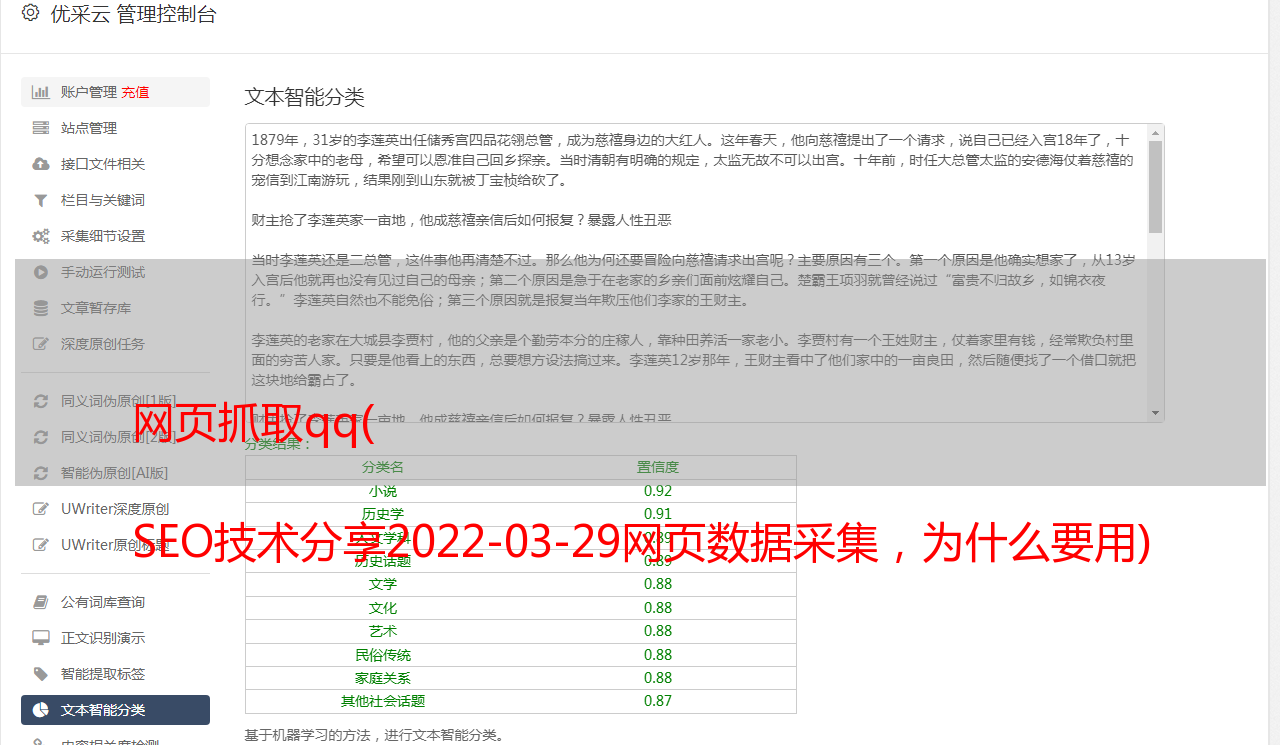Click the 文本智能分类 page heading
The width and height of the screenshot is (1280, 745).
point(305,97)
